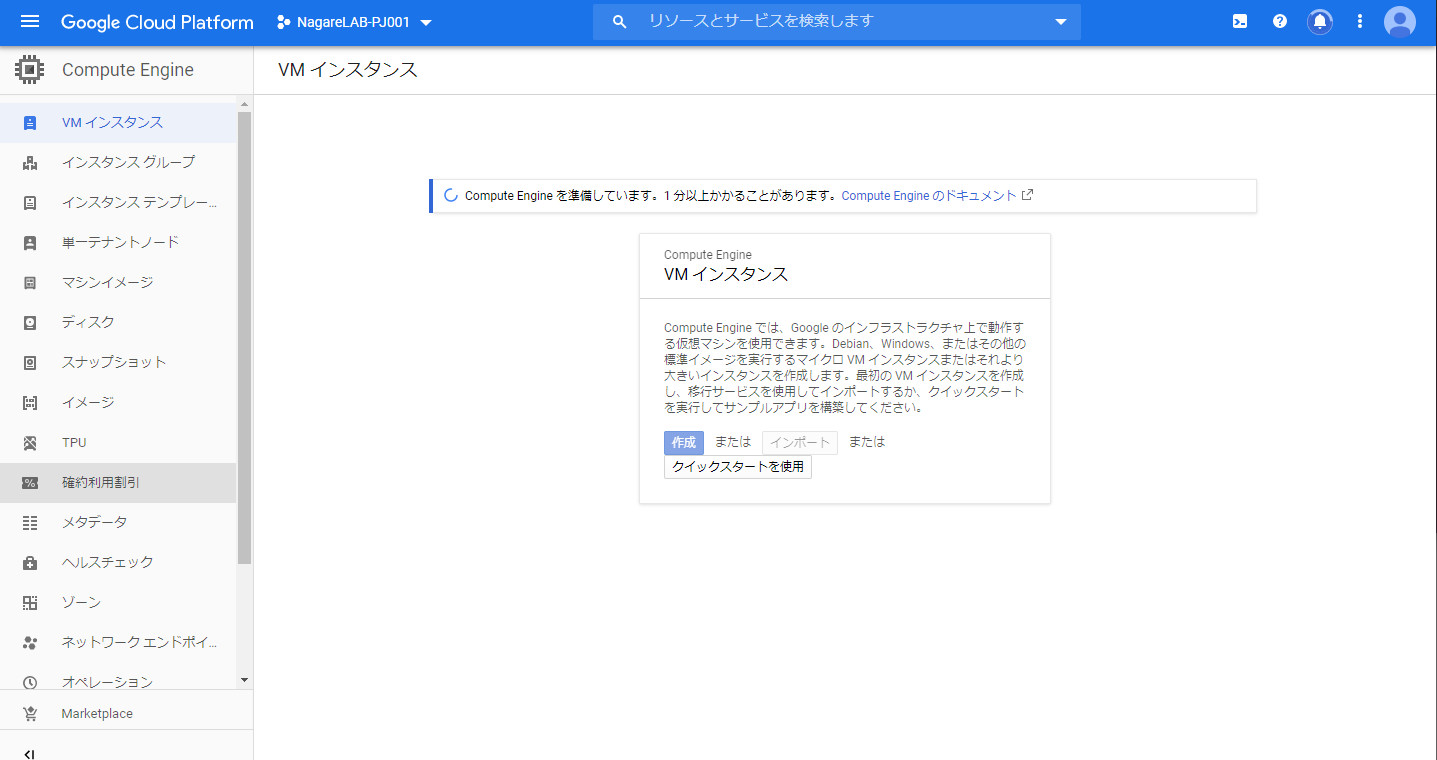Click the ヘルスチェック icon
This screenshot has height=760, width=1437.
(x=30, y=563)
